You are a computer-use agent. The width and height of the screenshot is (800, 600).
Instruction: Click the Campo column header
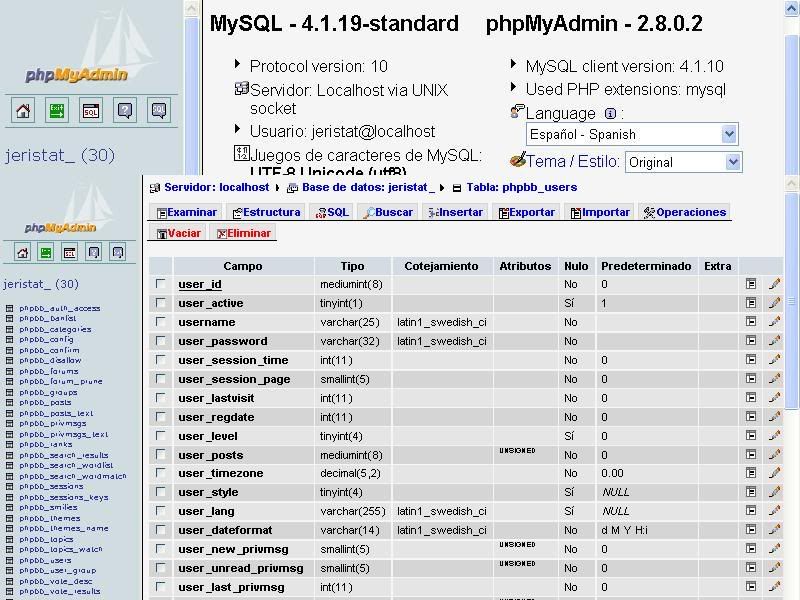pyautogui.click(x=243, y=266)
